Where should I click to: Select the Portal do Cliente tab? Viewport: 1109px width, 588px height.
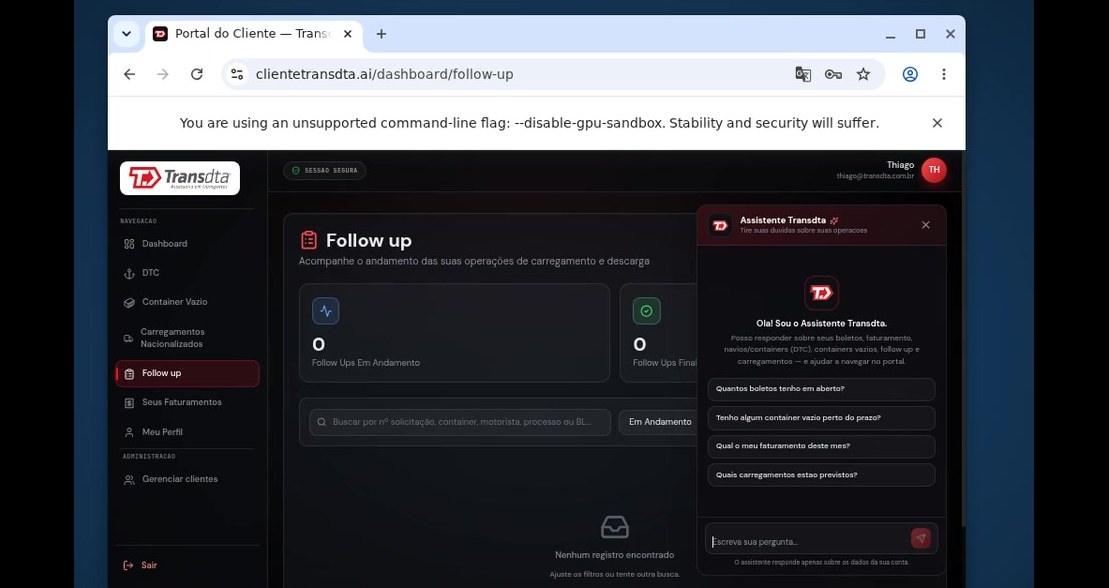point(254,34)
